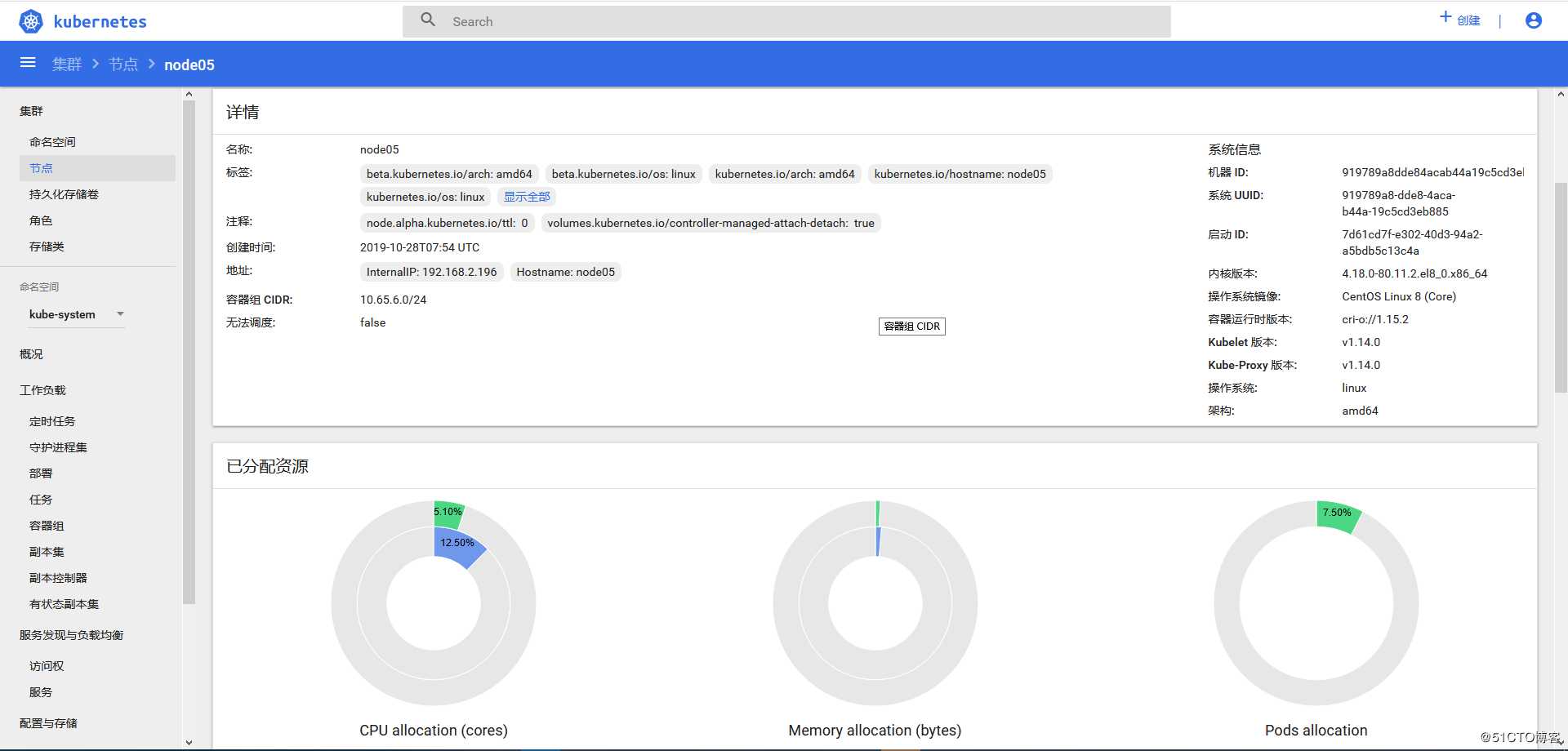Click label chip beta.kubernetes.io/arch: amd64

449,174
